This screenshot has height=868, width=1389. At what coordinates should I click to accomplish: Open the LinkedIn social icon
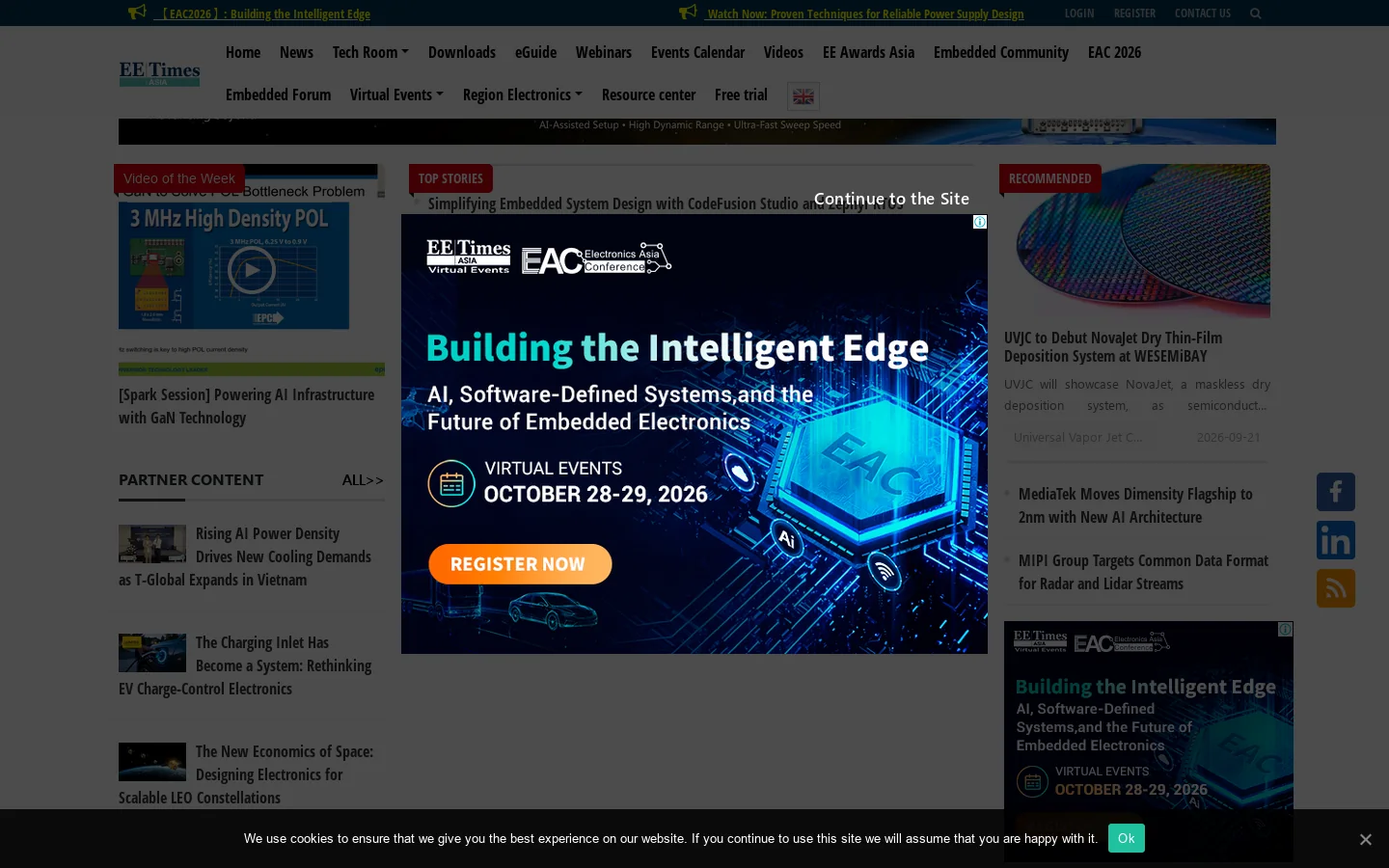[x=1336, y=540]
